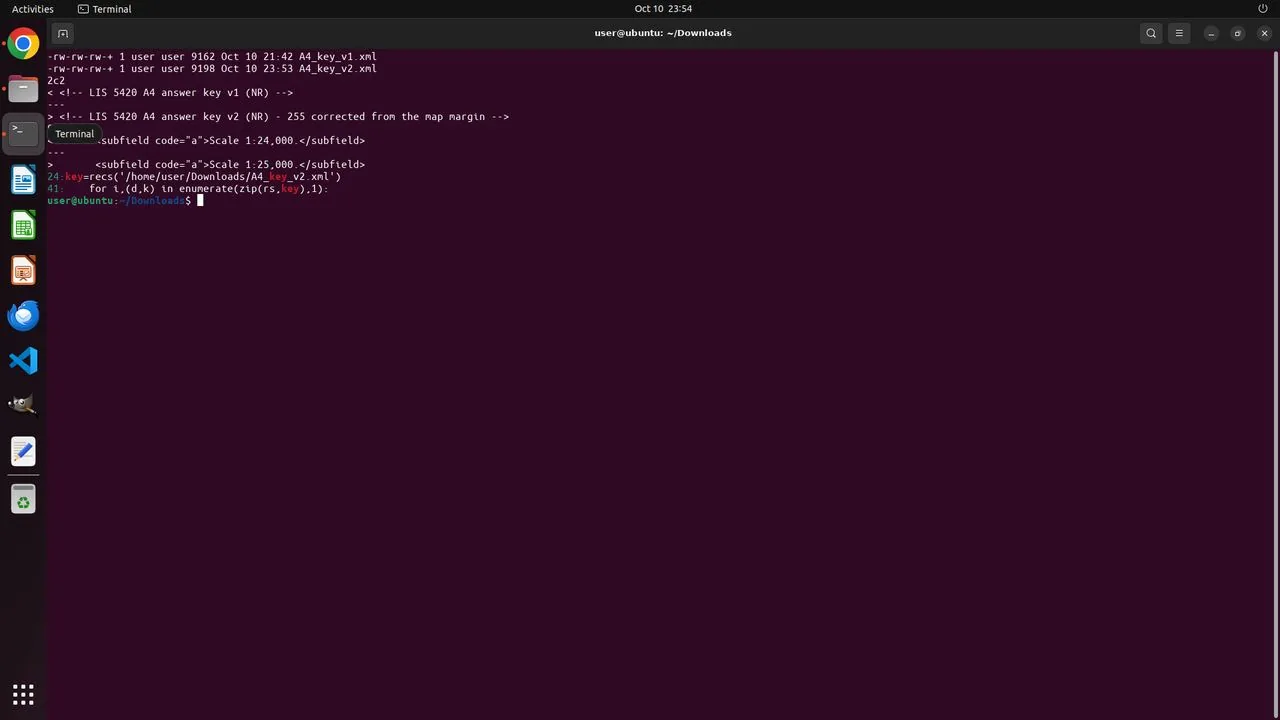Open the Files manager in the dock

pos(23,89)
